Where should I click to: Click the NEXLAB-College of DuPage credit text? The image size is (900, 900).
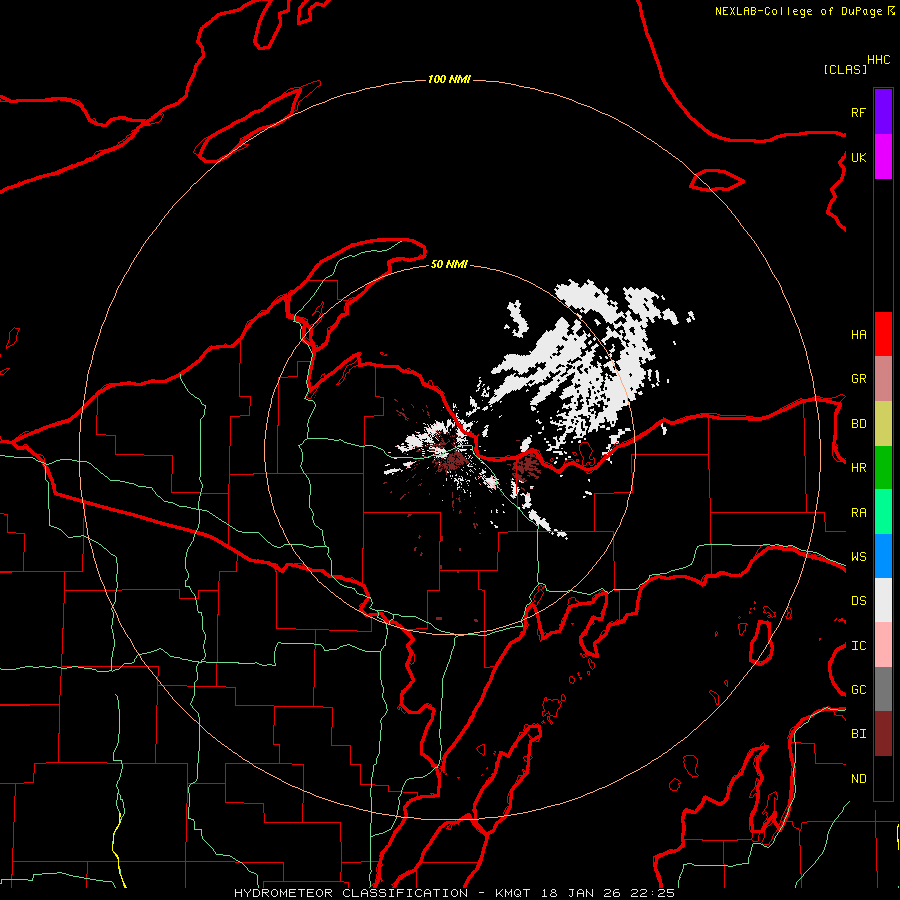pyautogui.click(x=798, y=11)
